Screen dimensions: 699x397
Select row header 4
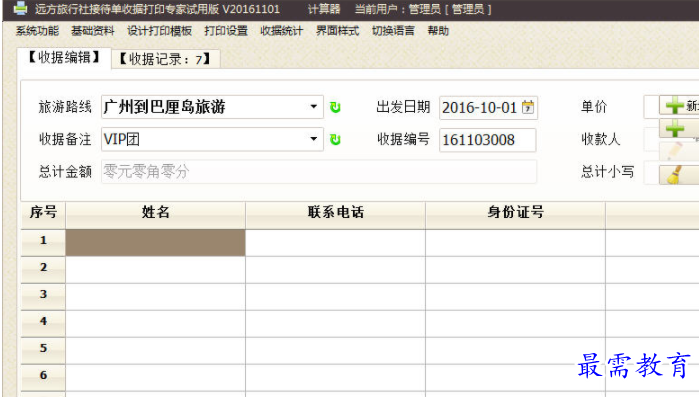[x=43, y=323]
